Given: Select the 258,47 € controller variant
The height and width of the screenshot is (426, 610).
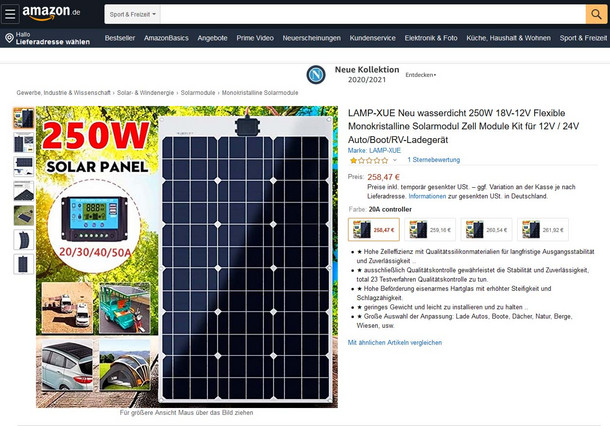Looking at the screenshot, I should click(x=372, y=229).
